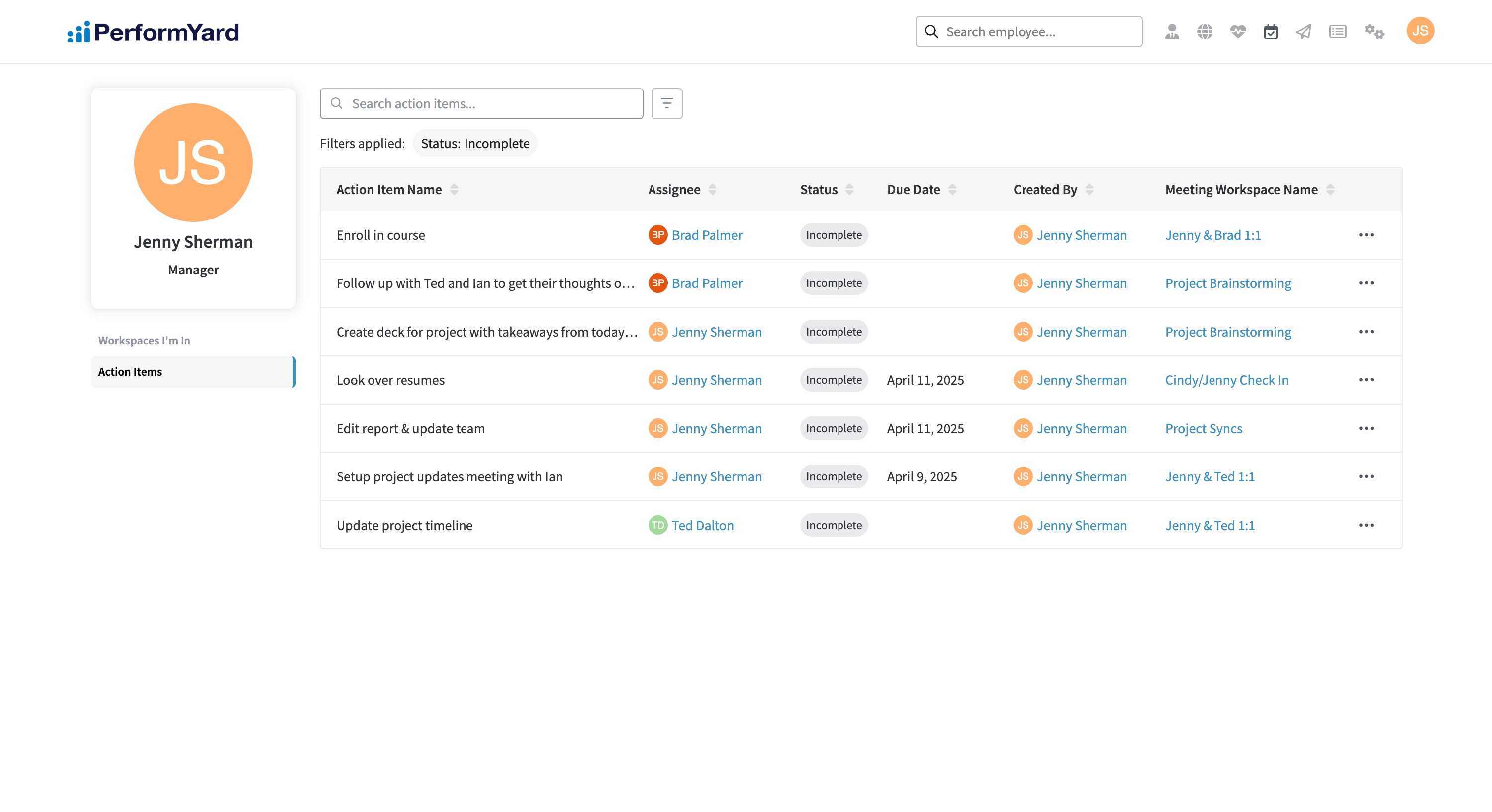Open the JS user avatar menu top right
The image size is (1492, 812).
[x=1420, y=31]
